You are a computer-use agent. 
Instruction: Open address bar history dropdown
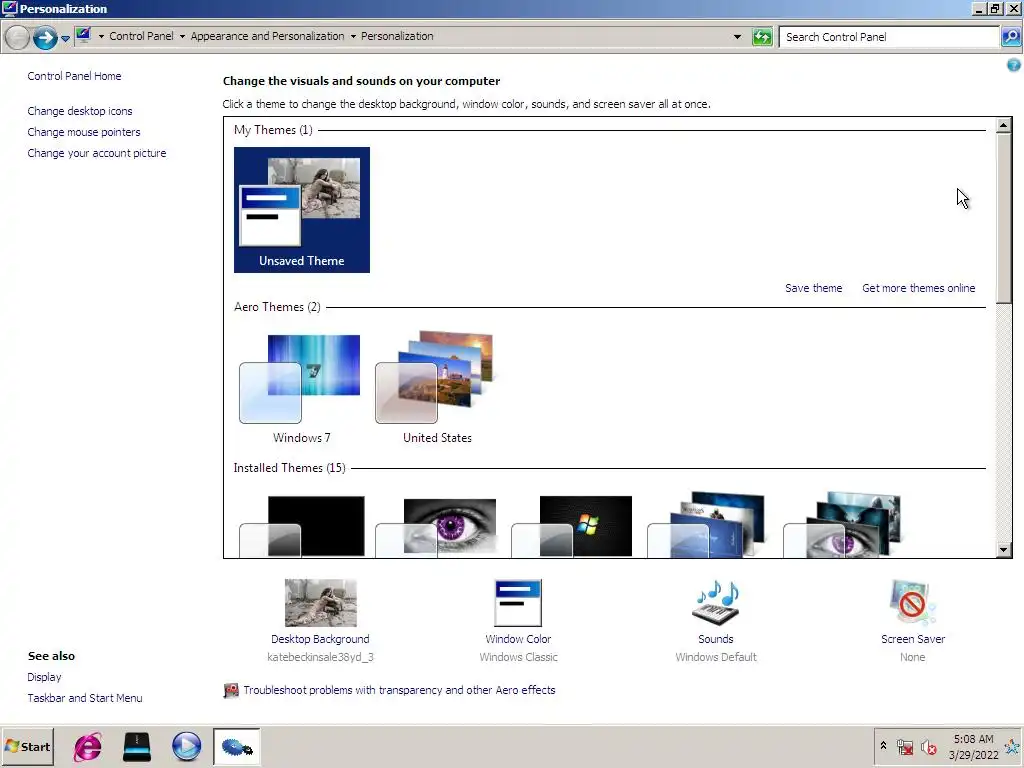[737, 37]
